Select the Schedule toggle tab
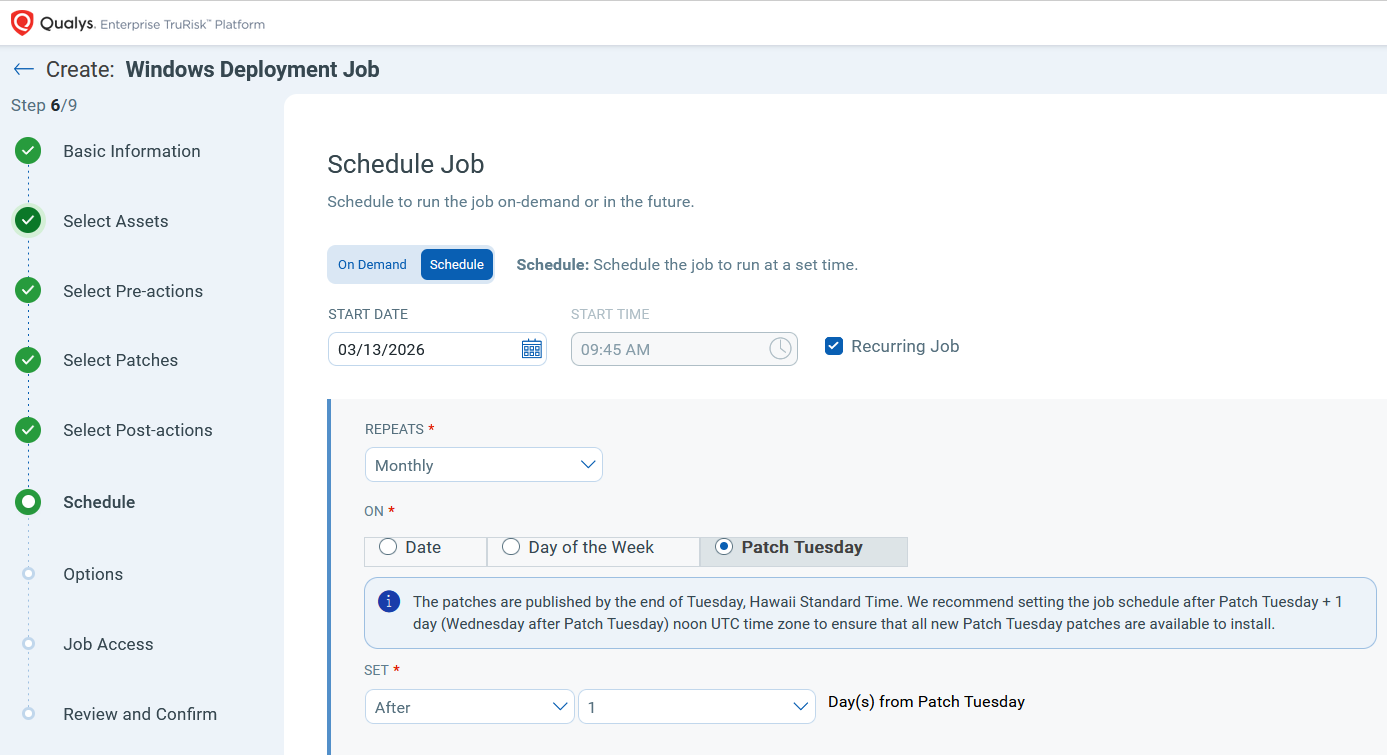The height and width of the screenshot is (755, 1387). point(457,265)
